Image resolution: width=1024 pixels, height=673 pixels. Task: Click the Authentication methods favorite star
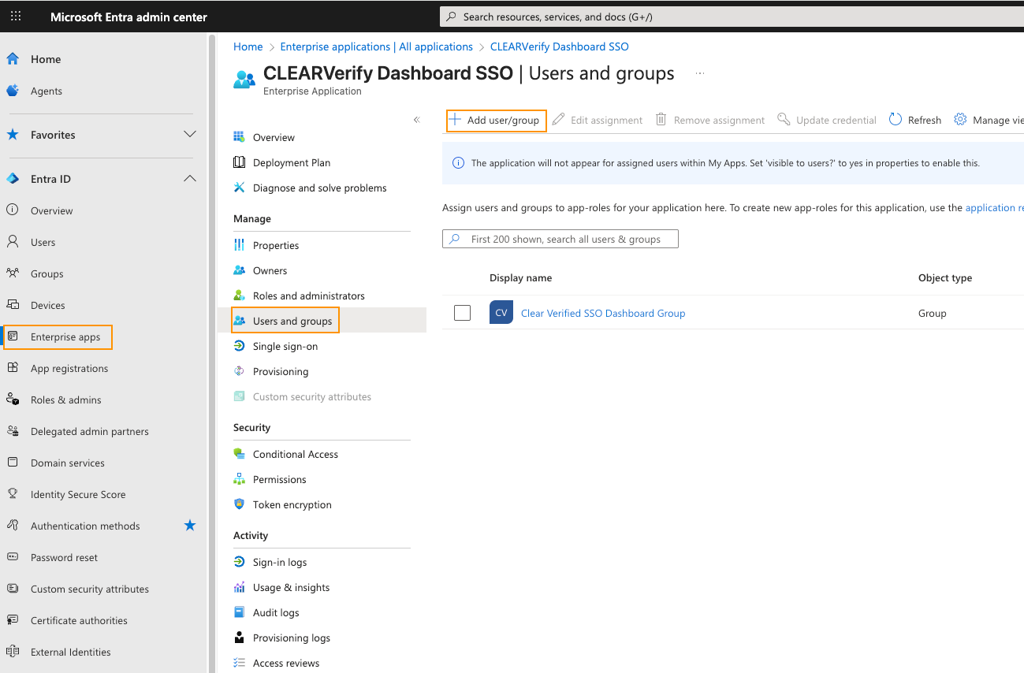[189, 525]
